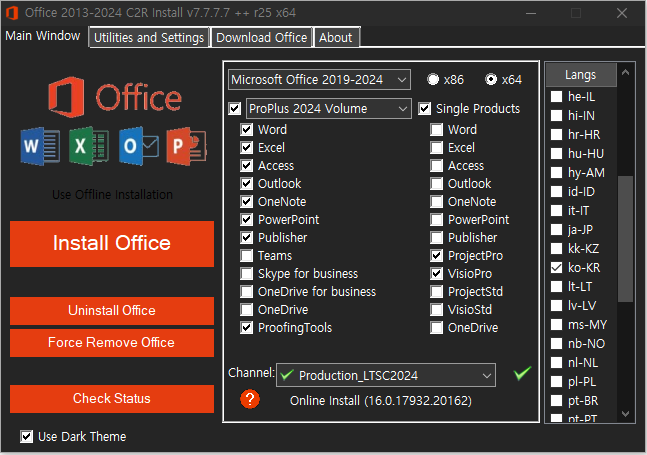Uncheck Access in the ProPlus suite list
Viewport: 647px width, 455px height.
pyautogui.click(x=247, y=166)
